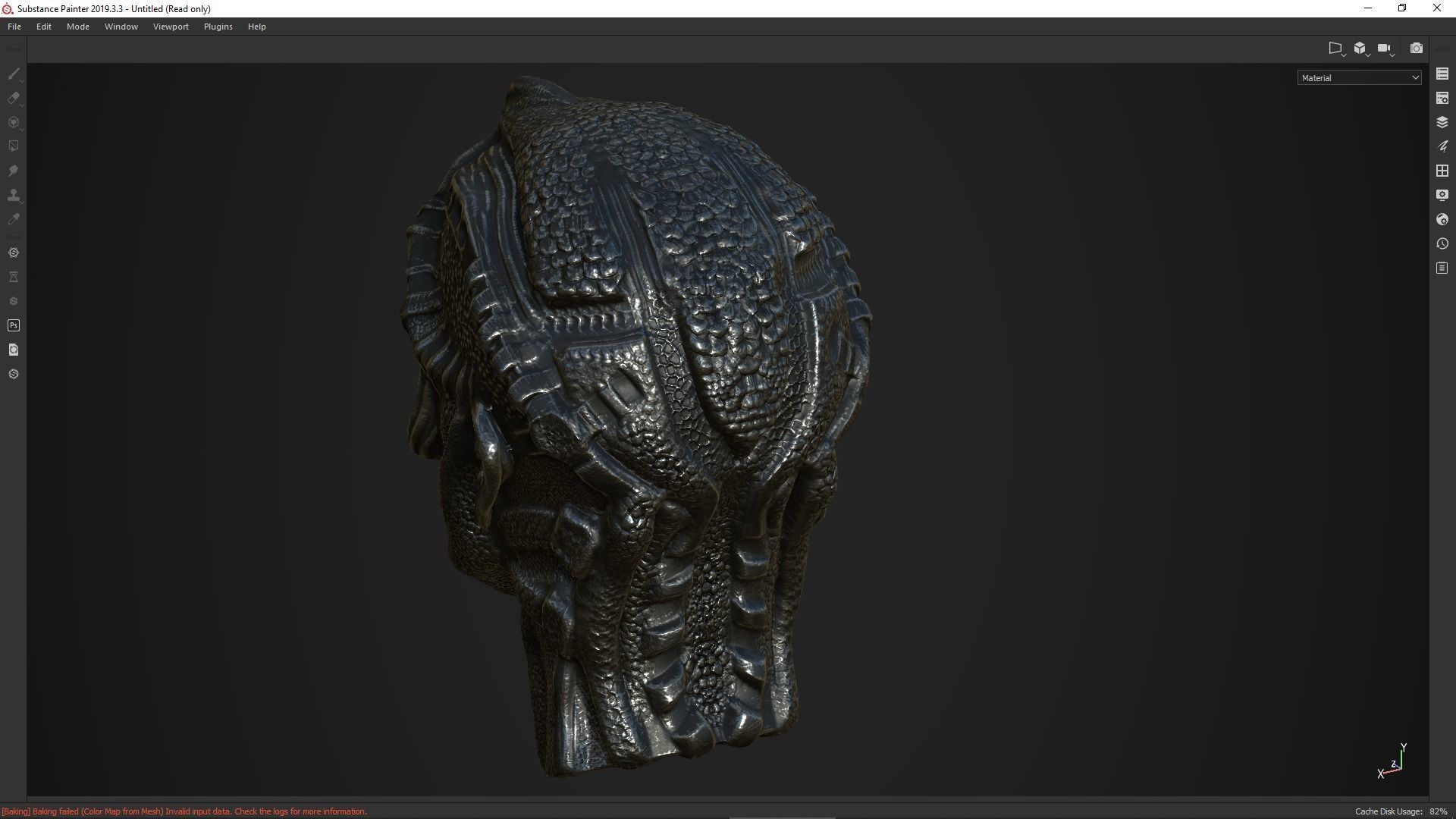Select the Projection tool
Screen dimensions: 1456x819
(14, 122)
